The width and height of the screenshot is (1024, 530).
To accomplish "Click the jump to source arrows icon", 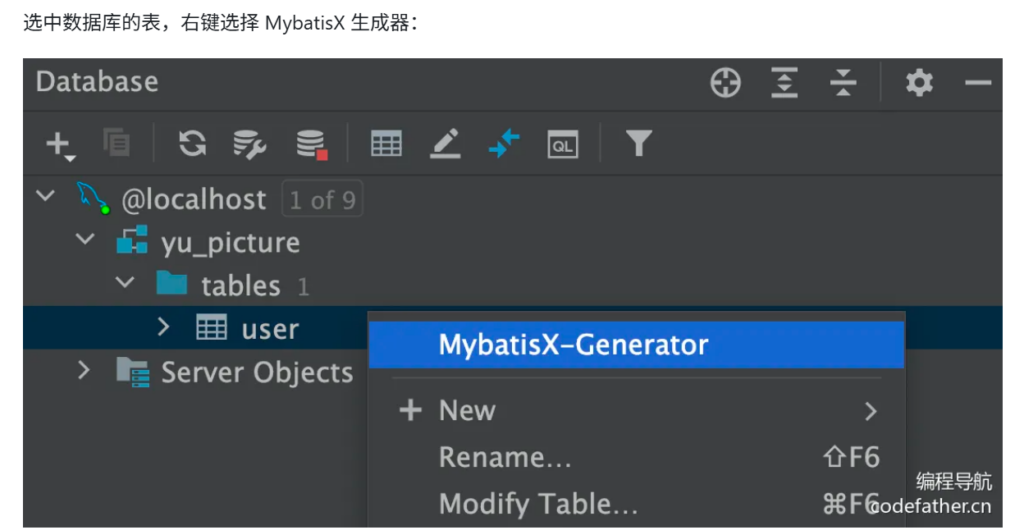I will 504,144.
